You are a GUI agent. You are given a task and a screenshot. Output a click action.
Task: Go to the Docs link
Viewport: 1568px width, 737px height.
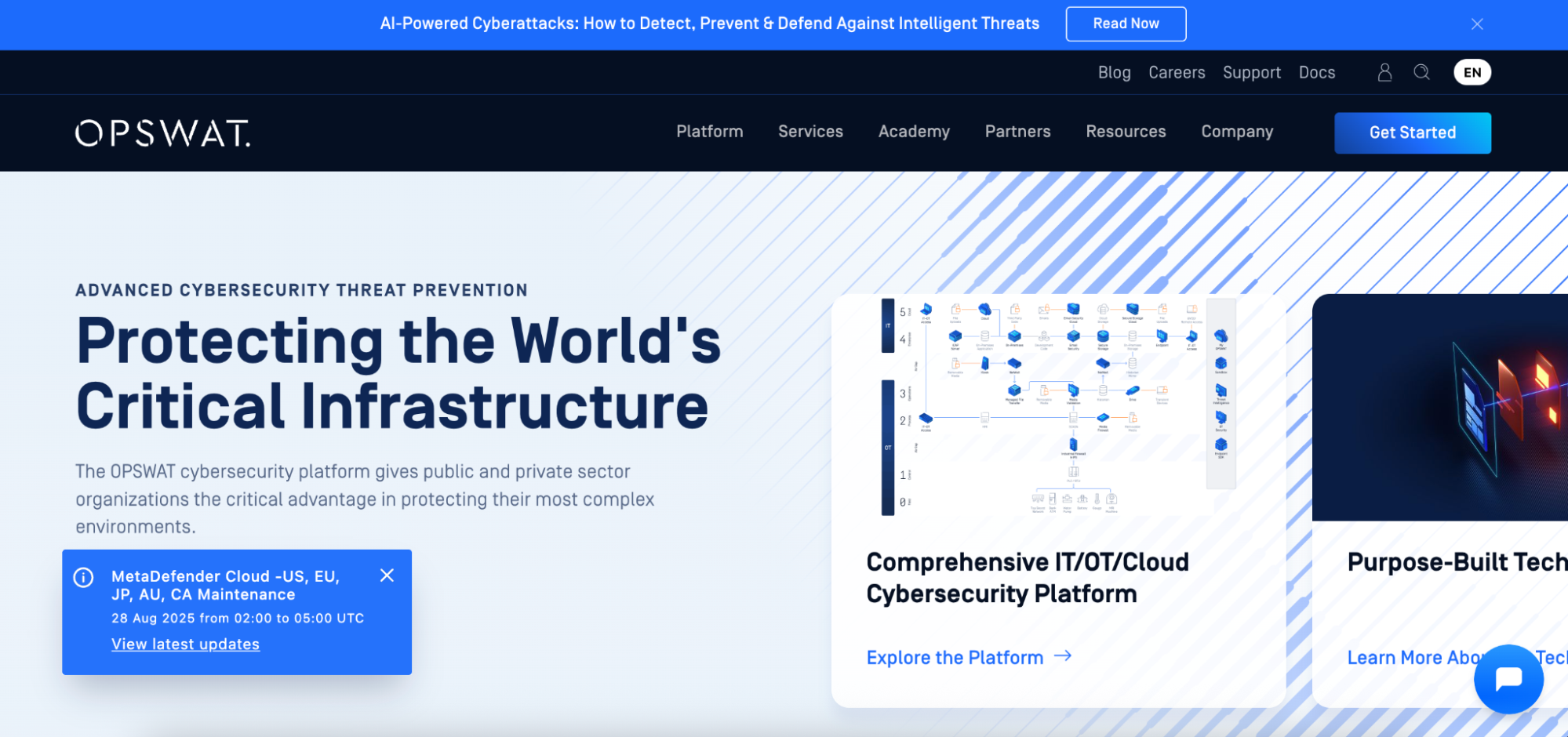point(1316,73)
